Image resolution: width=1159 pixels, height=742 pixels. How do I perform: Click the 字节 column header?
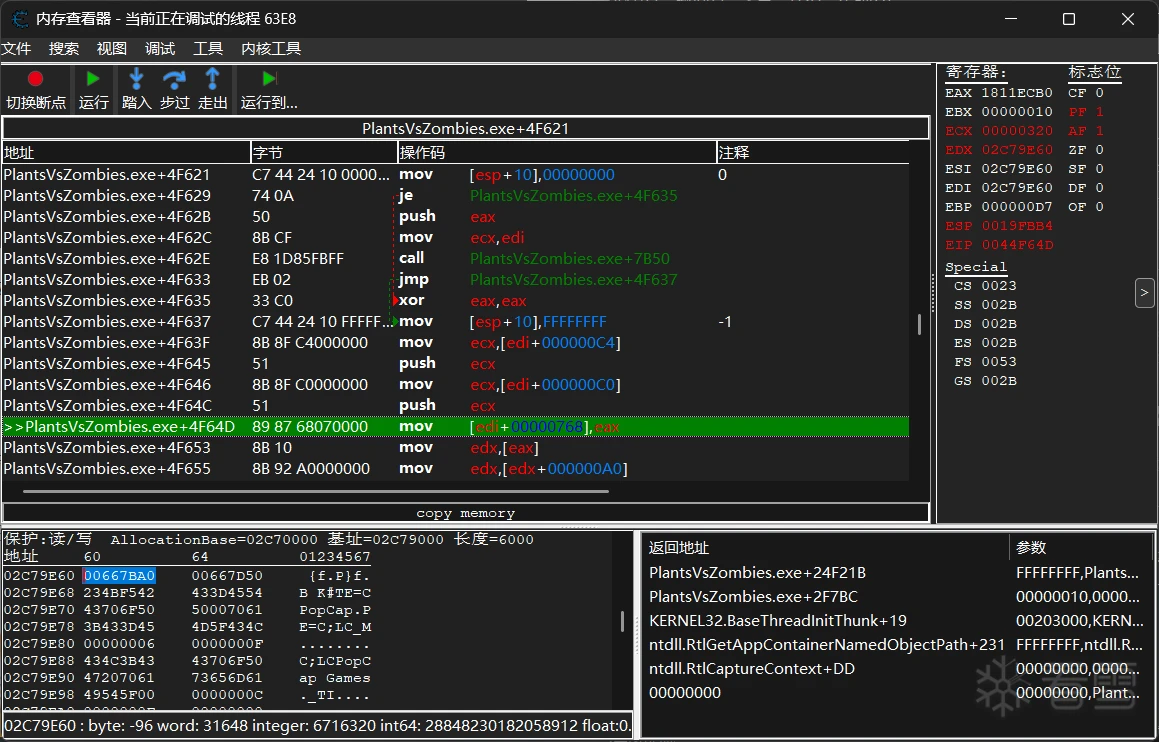pos(324,153)
